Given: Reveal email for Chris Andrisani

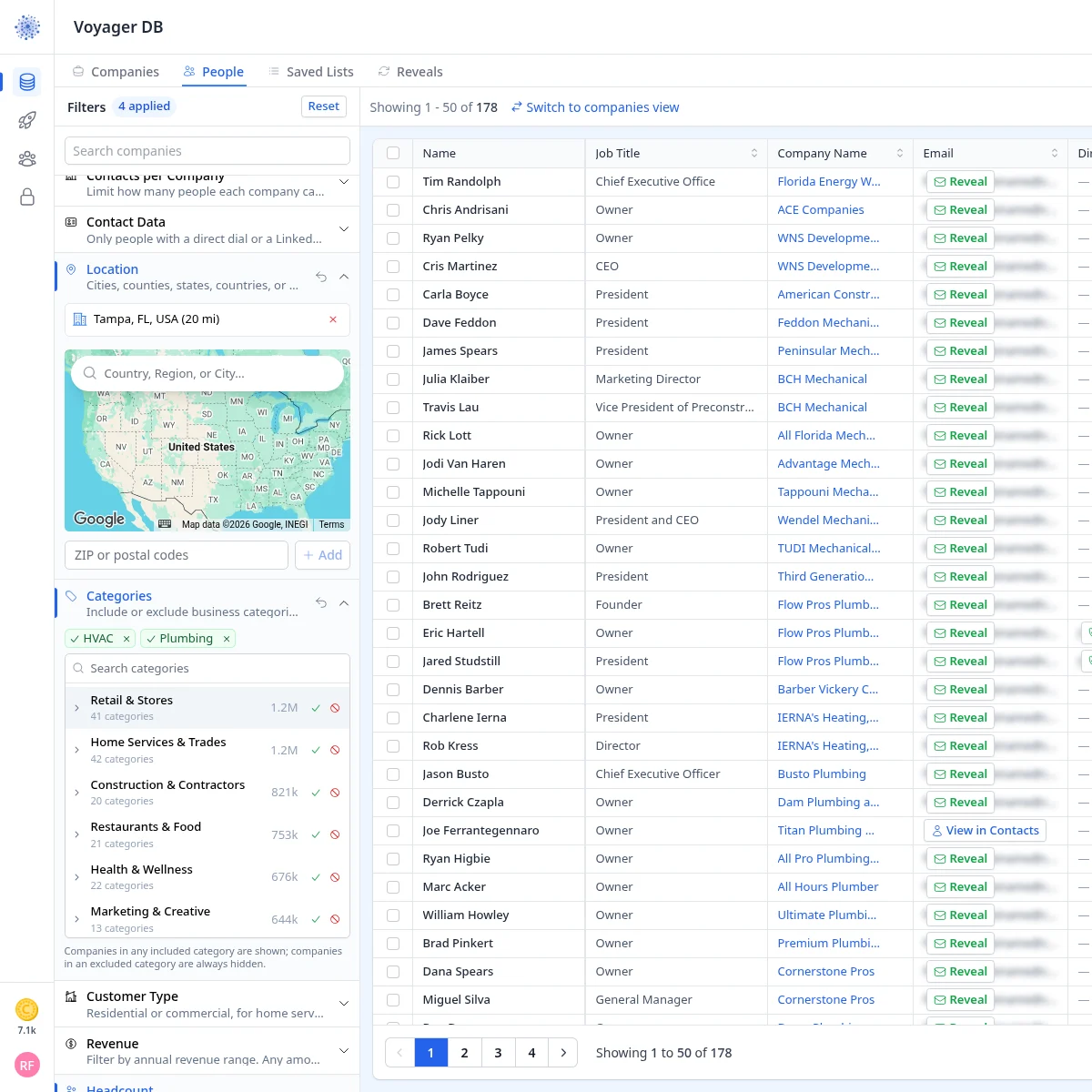Looking at the screenshot, I should point(960,210).
